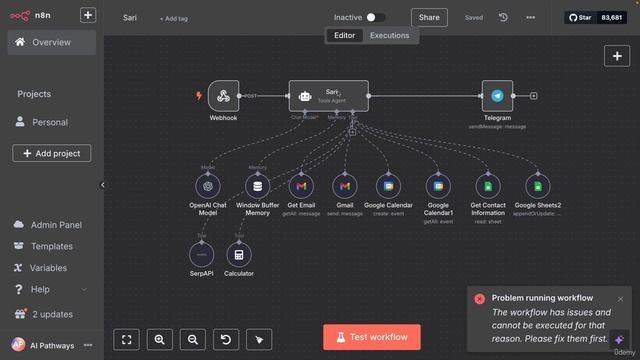Open workflow history
This screenshot has width=640, height=360.
pyautogui.click(x=503, y=17)
